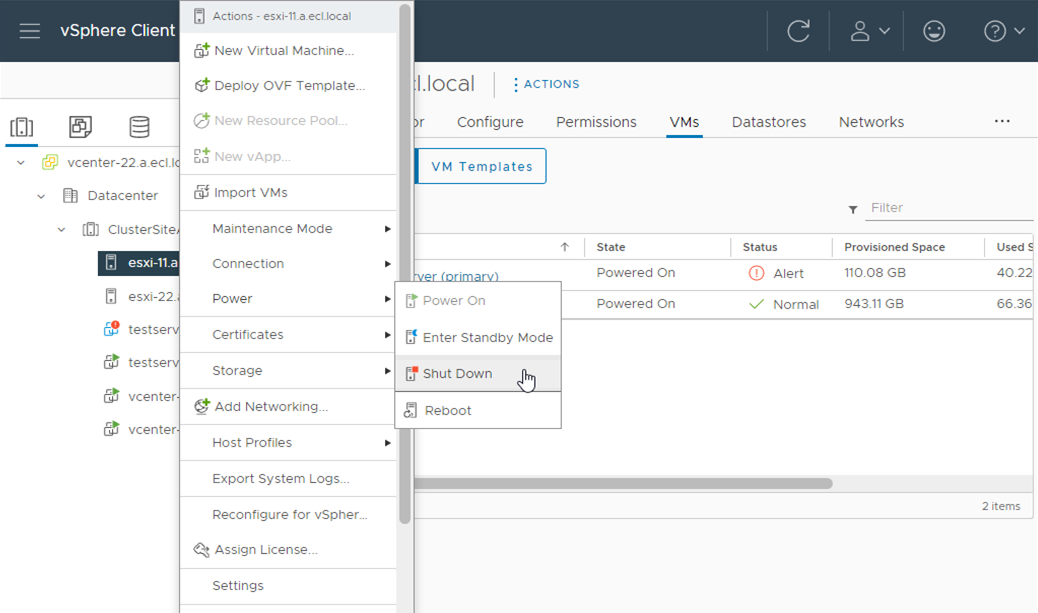The width and height of the screenshot is (1038, 613).
Task: Switch to Storage inventory view icon
Action: click(x=139, y=127)
